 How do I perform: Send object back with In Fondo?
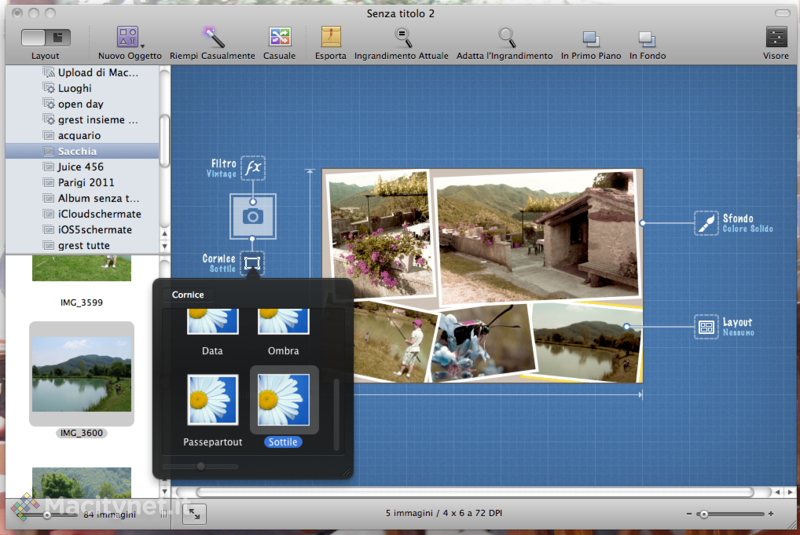pyautogui.click(x=647, y=38)
